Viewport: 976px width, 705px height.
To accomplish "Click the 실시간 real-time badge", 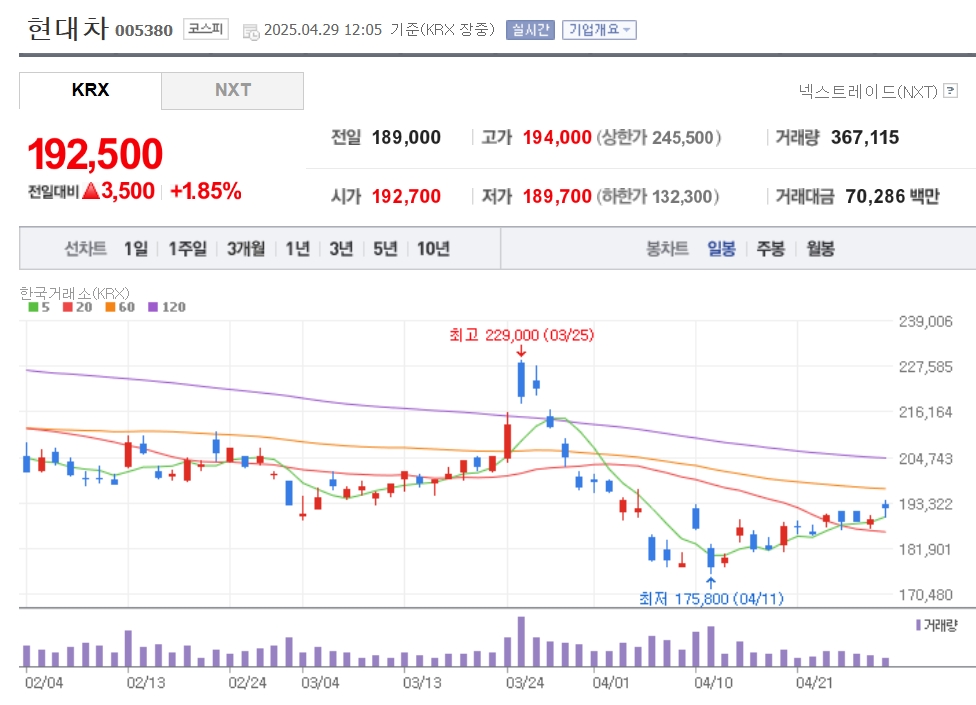I will (530, 30).
